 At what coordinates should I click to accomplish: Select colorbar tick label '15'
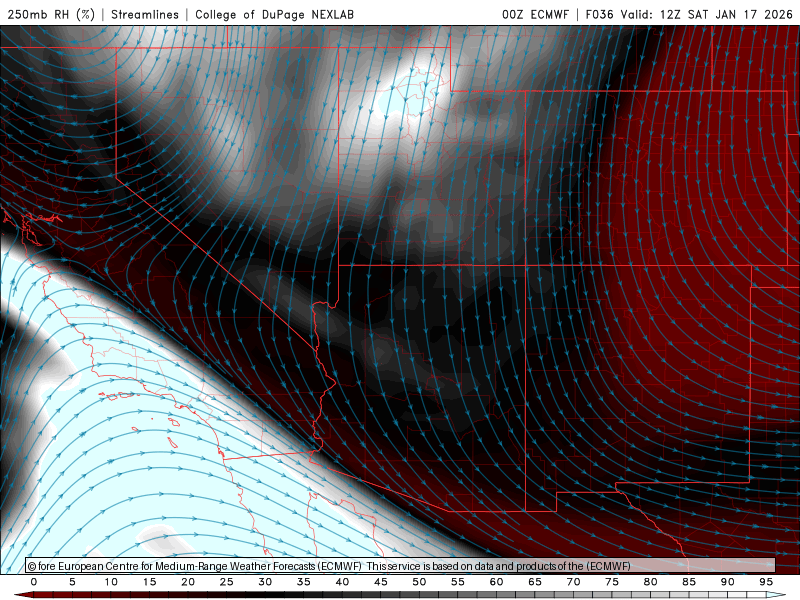149,582
